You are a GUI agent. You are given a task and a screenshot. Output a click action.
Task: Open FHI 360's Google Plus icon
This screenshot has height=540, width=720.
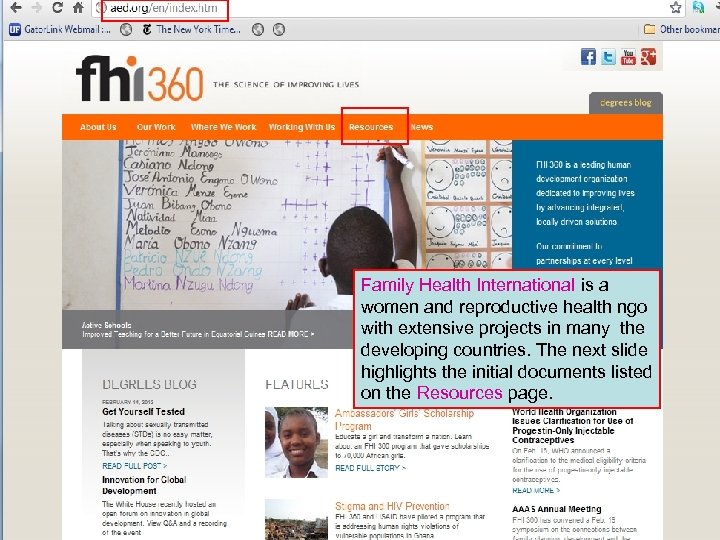648,57
